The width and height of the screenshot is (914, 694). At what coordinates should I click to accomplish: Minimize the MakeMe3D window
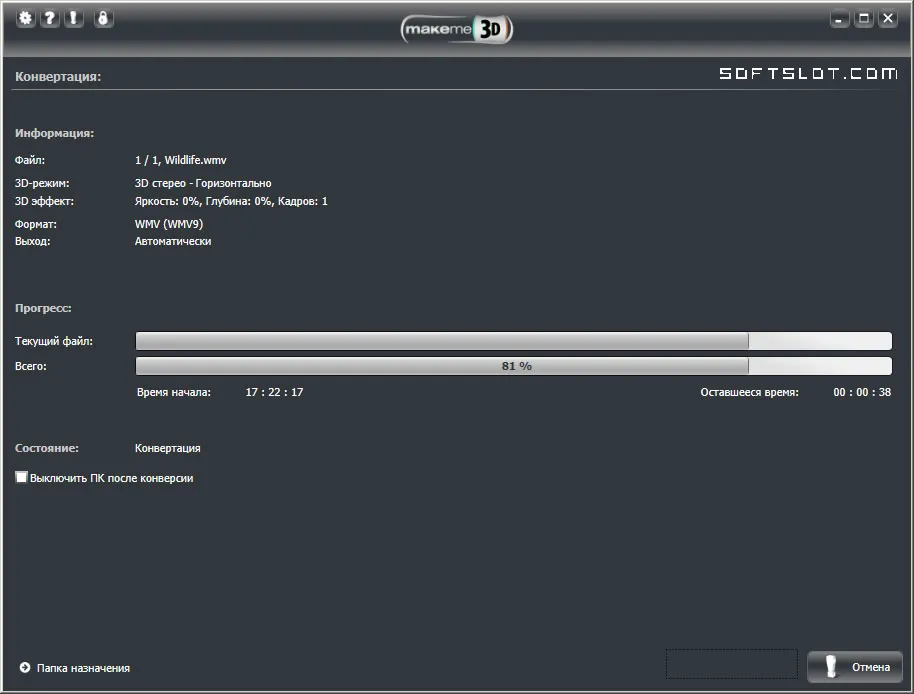tap(839, 19)
